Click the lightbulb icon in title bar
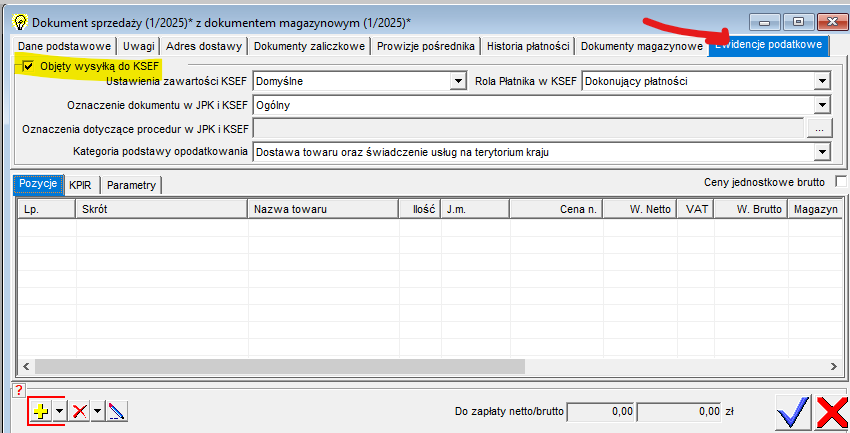Viewport: 850px width, 433px height. pos(18,21)
